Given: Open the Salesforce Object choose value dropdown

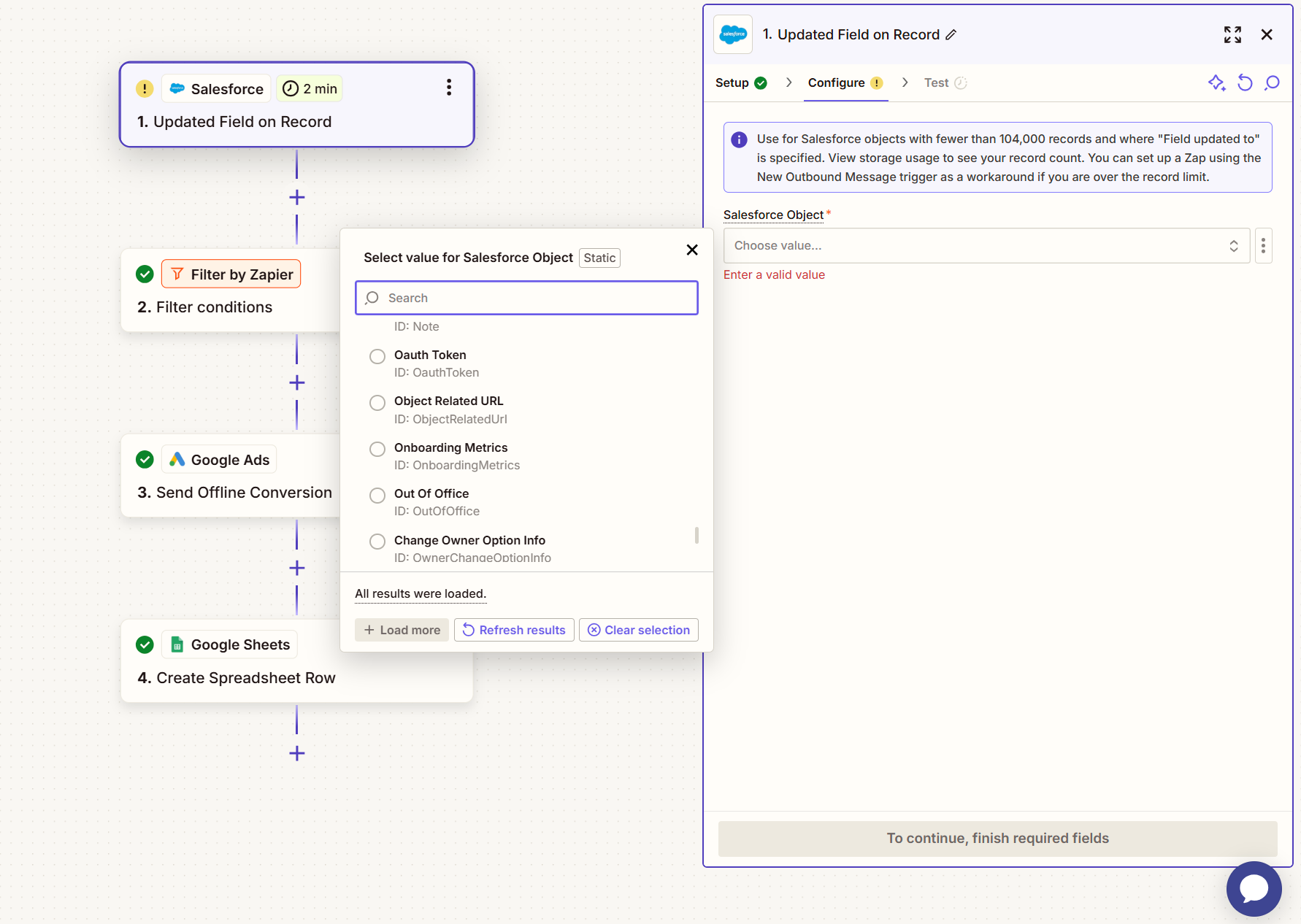Looking at the screenshot, I should click(x=986, y=246).
